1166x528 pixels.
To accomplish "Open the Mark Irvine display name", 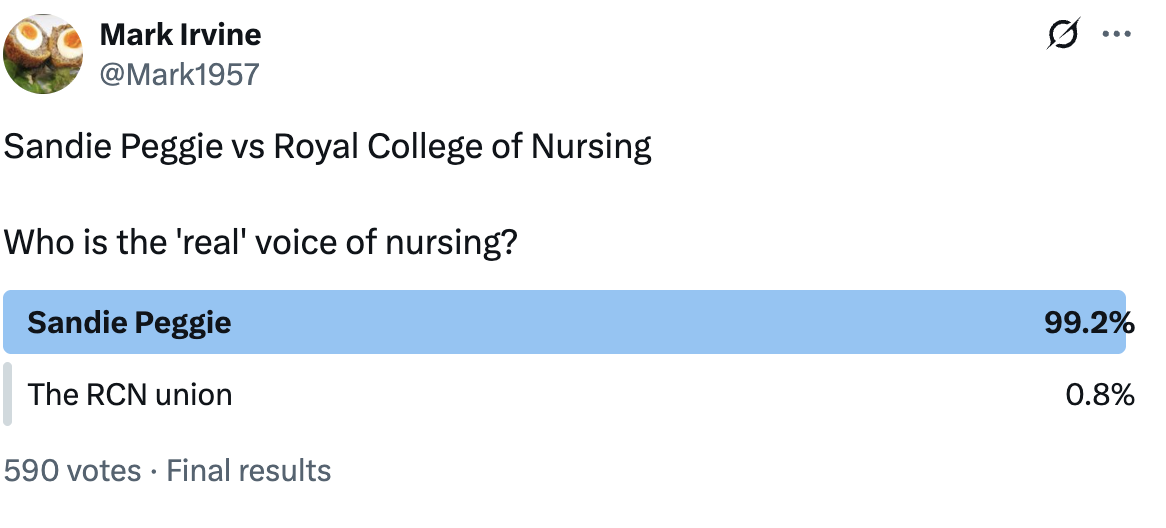I will click(x=180, y=35).
